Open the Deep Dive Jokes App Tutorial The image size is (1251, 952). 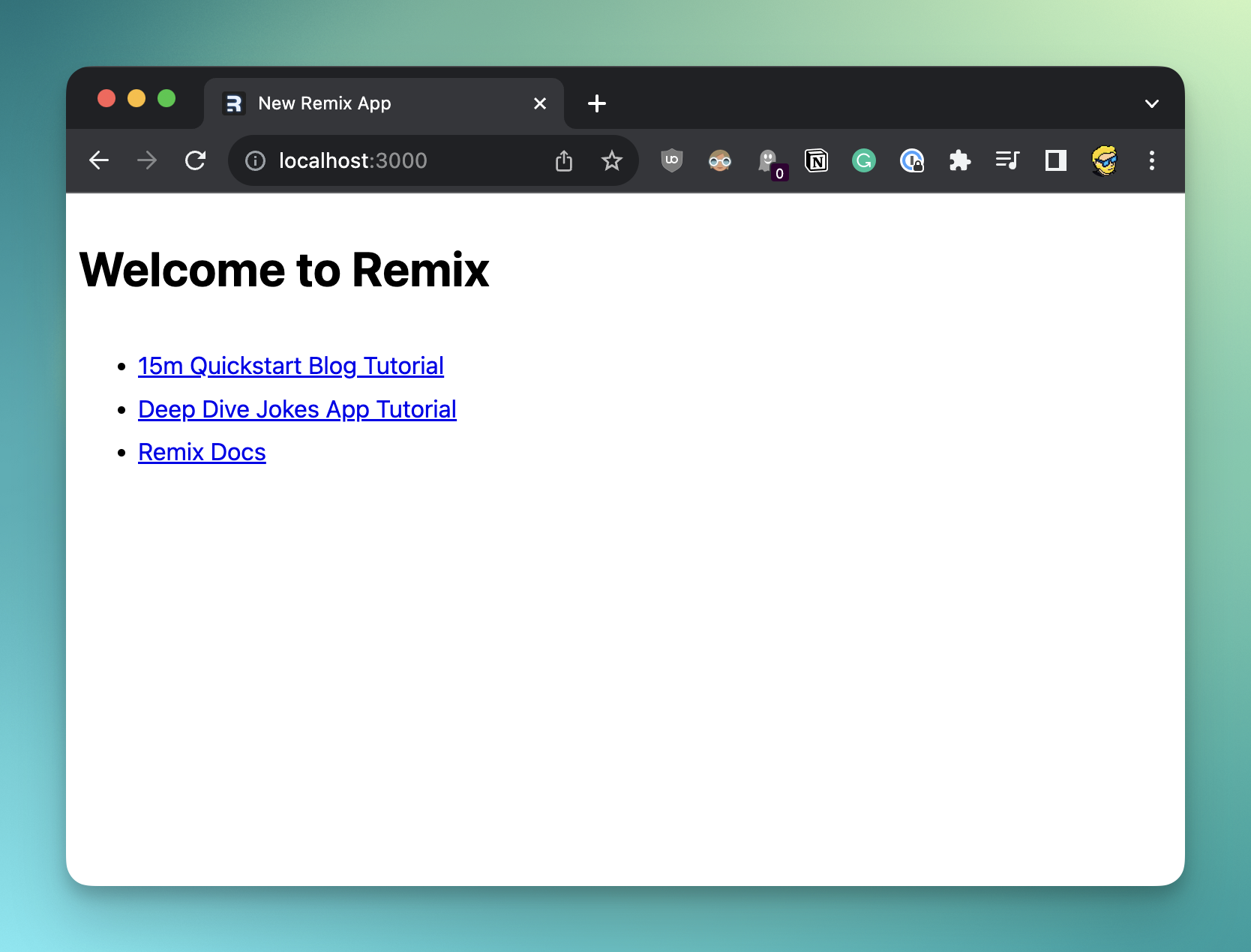pos(297,409)
